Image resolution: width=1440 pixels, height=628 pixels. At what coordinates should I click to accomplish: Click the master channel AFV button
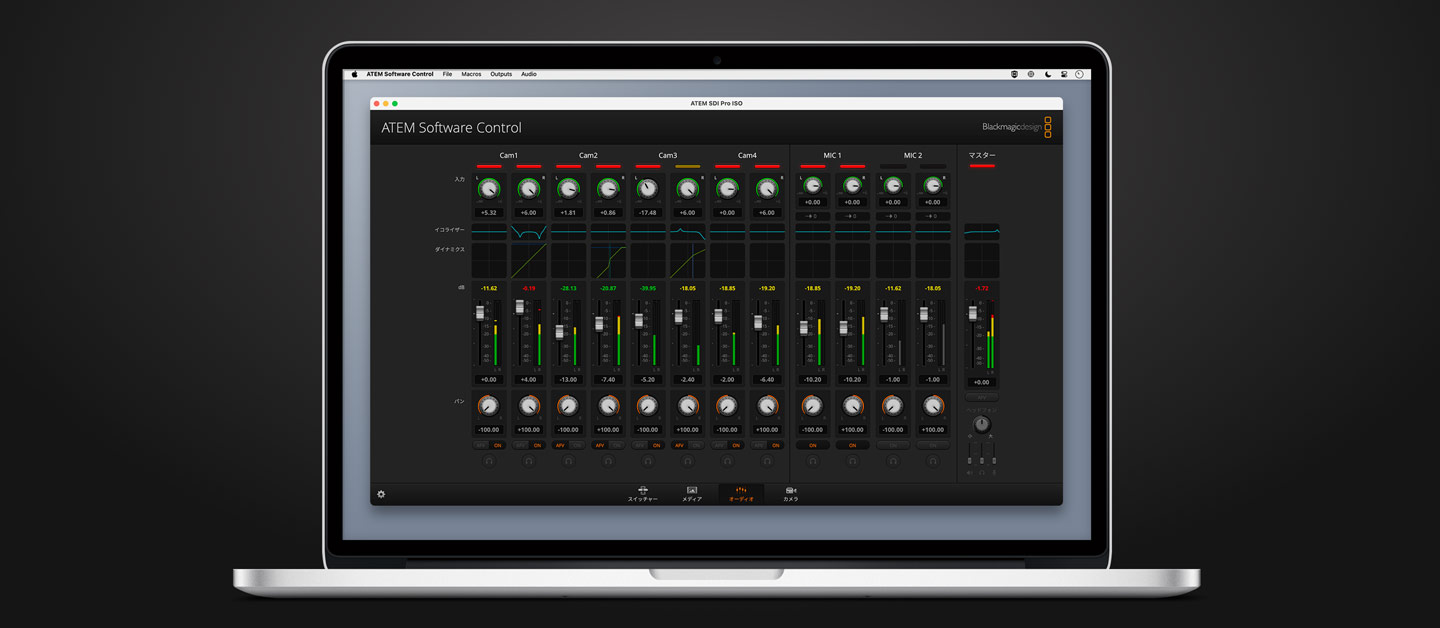[981, 397]
